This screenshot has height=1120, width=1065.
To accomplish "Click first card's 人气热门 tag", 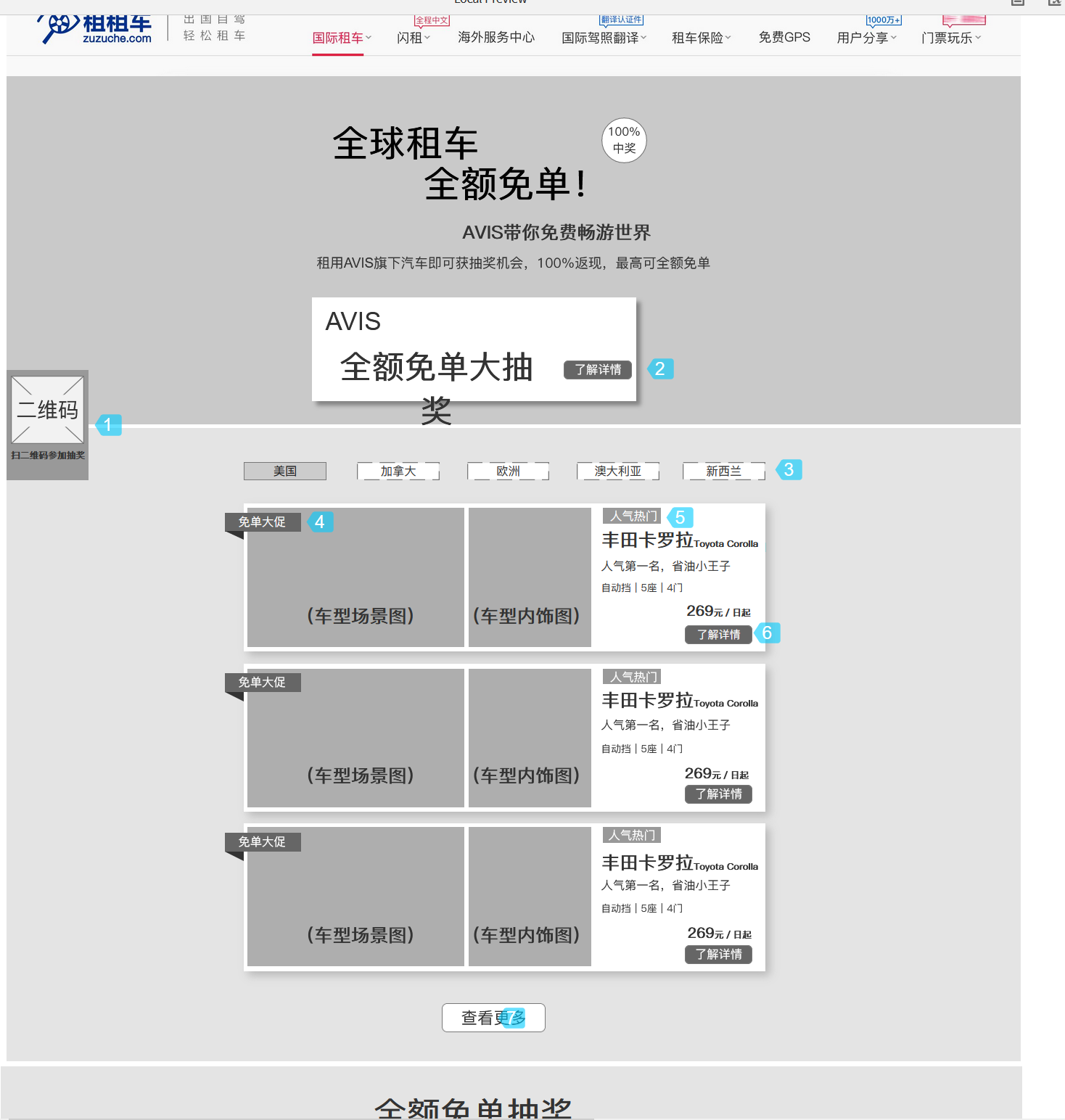I will point(632,516).
